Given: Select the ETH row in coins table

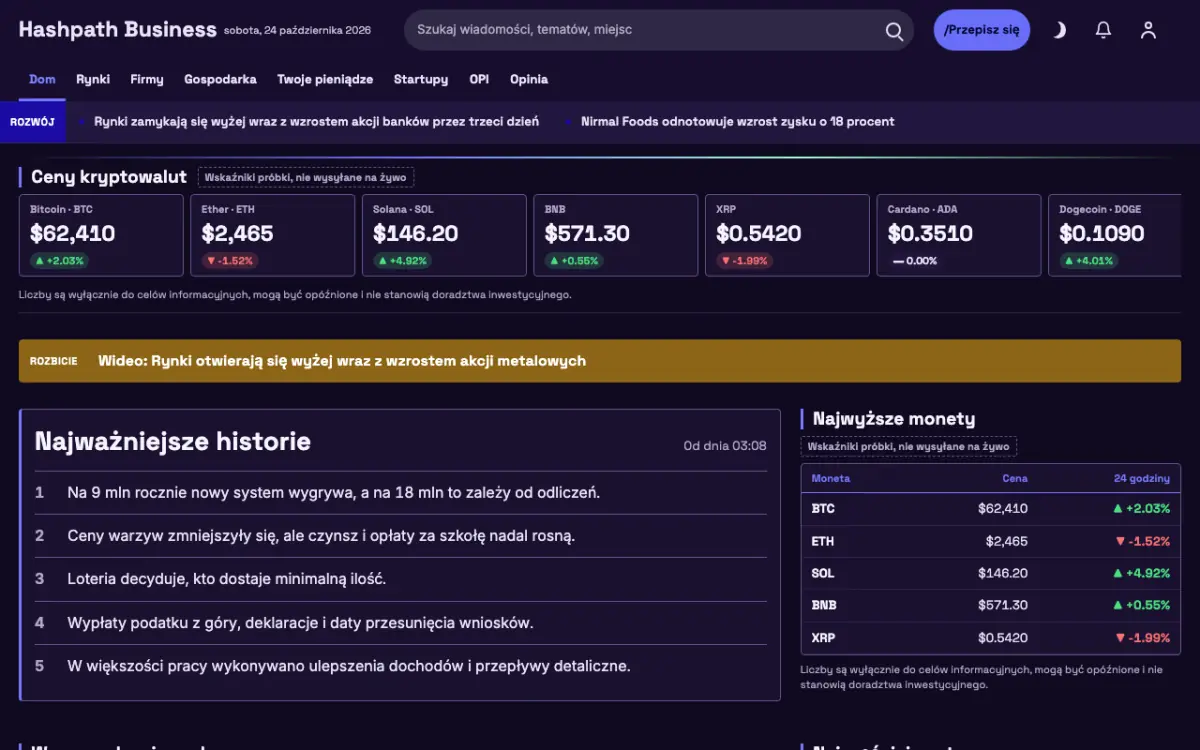Looking at the screenshot, I should (x=991, y=541).
